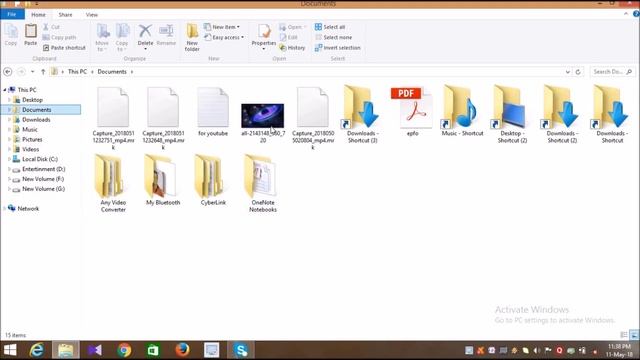The image size is (640, 360).
Task: Select Desktop in the navigation pane
Action: pos(32,100)
